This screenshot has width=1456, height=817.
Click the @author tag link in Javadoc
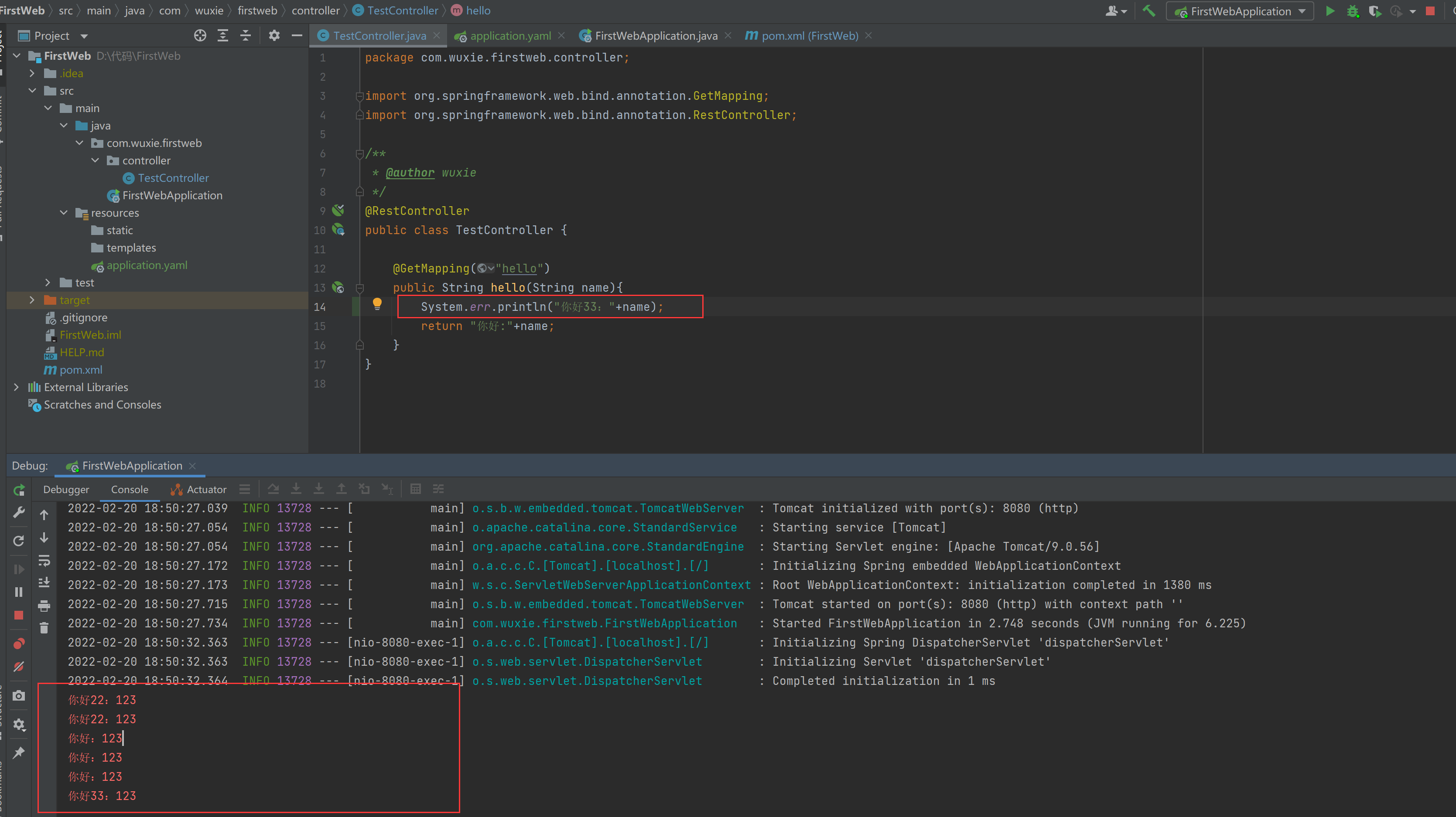(x=410, y=172)
